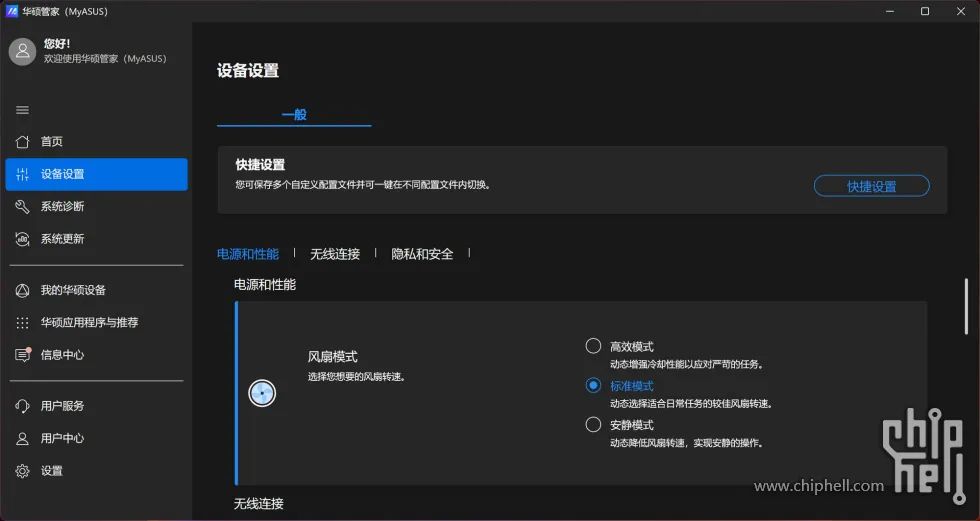Image resolution: width=980 pixels, height=521 pixels.
Task: Click the home icon beside 首页
Action: [x=22, y=142]
